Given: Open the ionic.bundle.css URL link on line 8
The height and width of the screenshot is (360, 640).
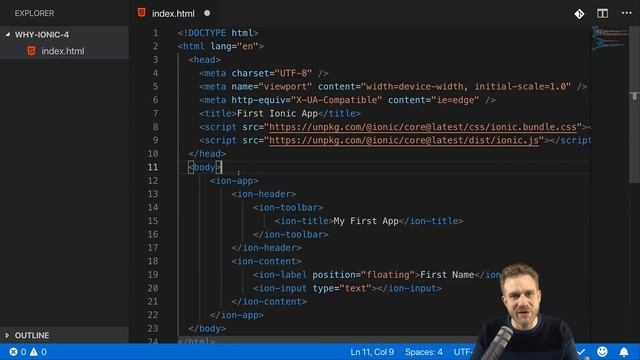Looking at the screenshot, I should [x=422, y=127].
